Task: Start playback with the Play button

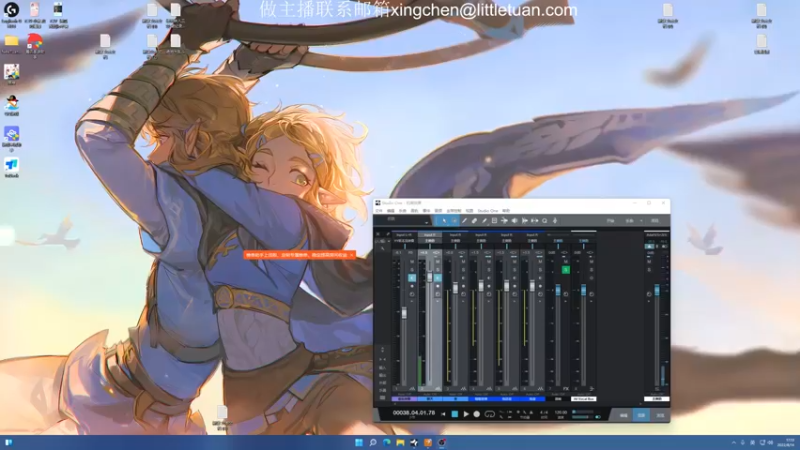Action: pyautogui.click(x=466, y=414)
